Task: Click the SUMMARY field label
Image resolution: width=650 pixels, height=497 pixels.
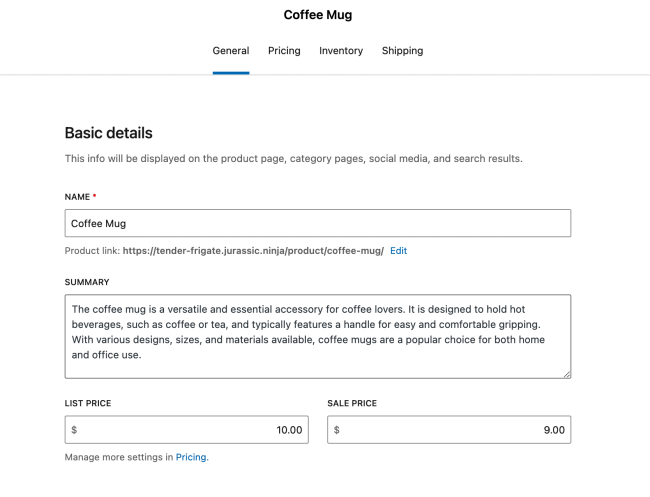Action: coord(87,282)
